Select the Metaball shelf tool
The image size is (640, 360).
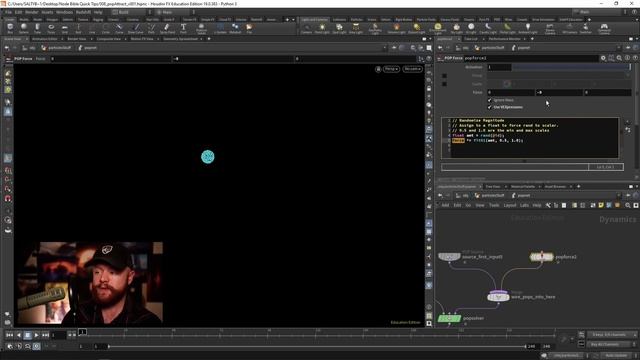click(235, 28)
